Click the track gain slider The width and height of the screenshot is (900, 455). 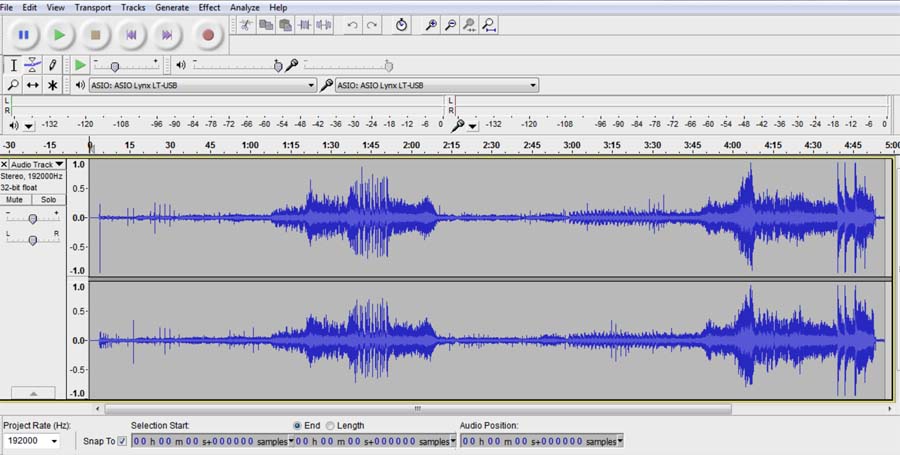coord(33,218)
